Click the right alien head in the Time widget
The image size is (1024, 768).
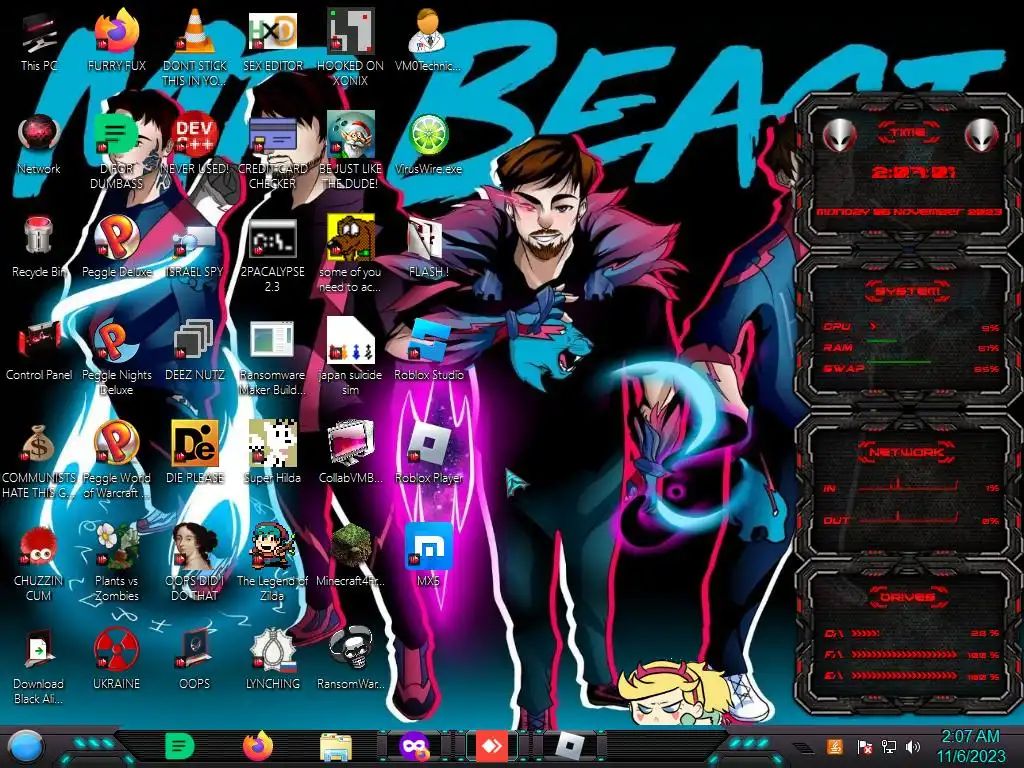(x=982, y=136)
